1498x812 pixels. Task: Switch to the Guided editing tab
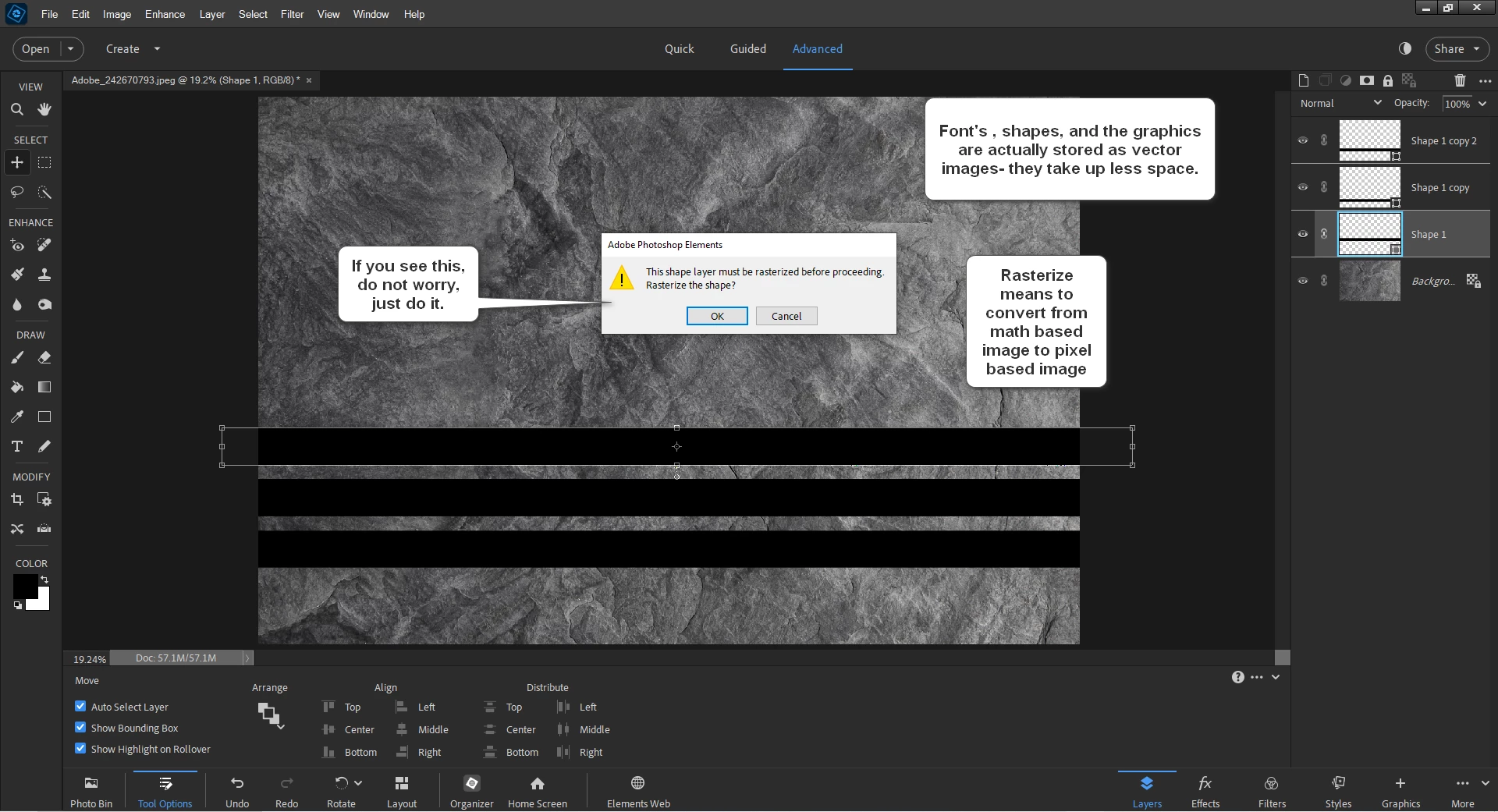(748, 48)
